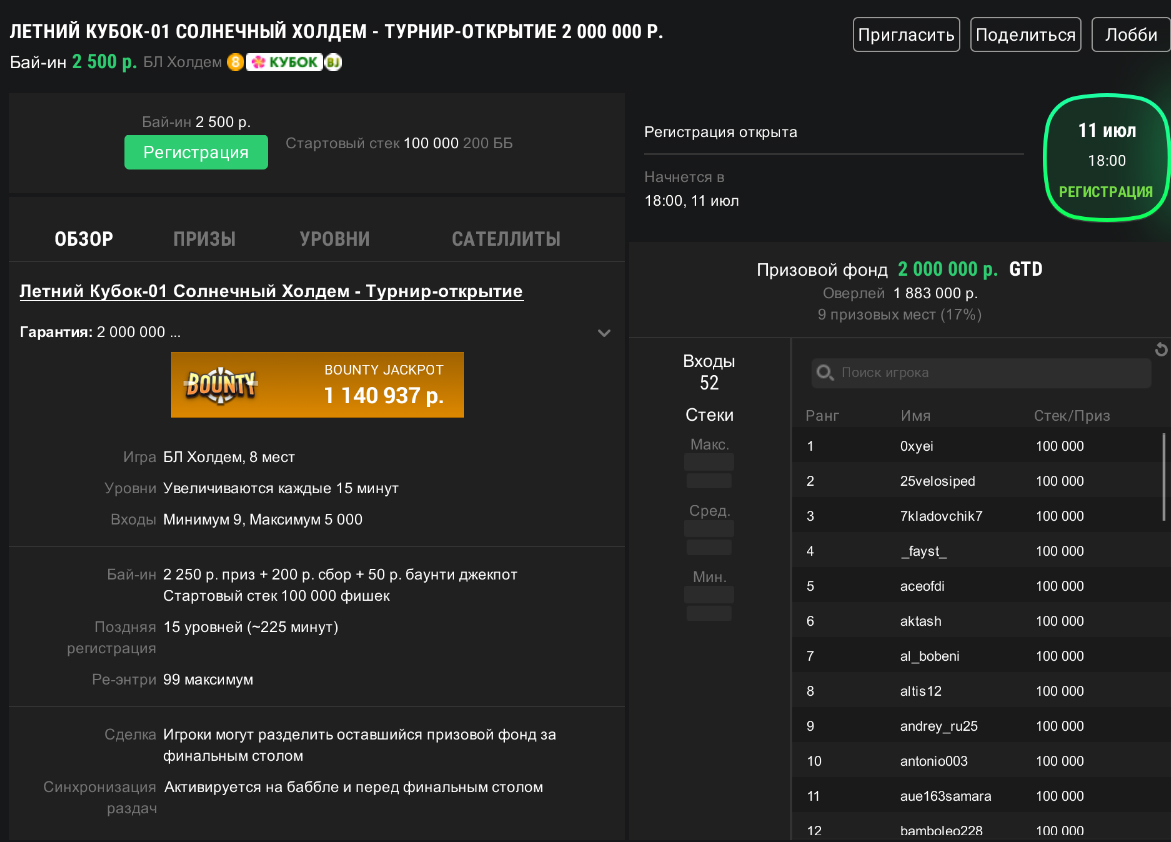Refresh the player list with the reload icon

pyautogui.click(x=1160, y=349)
